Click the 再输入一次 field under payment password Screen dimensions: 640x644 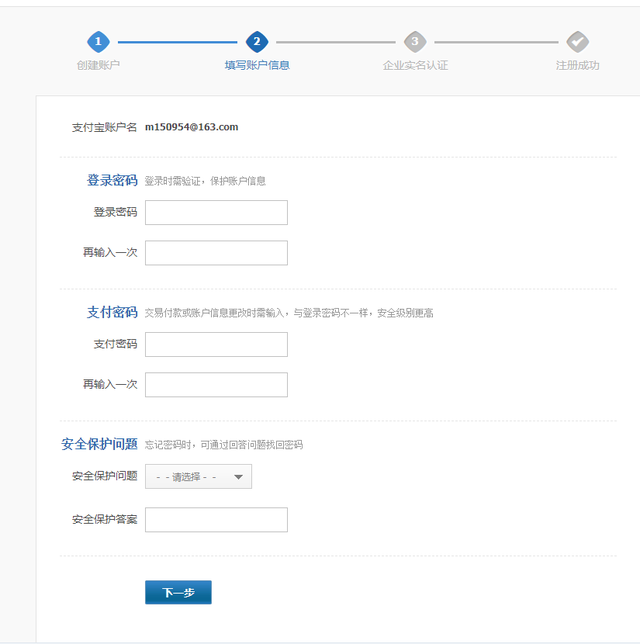coord(216,385)
